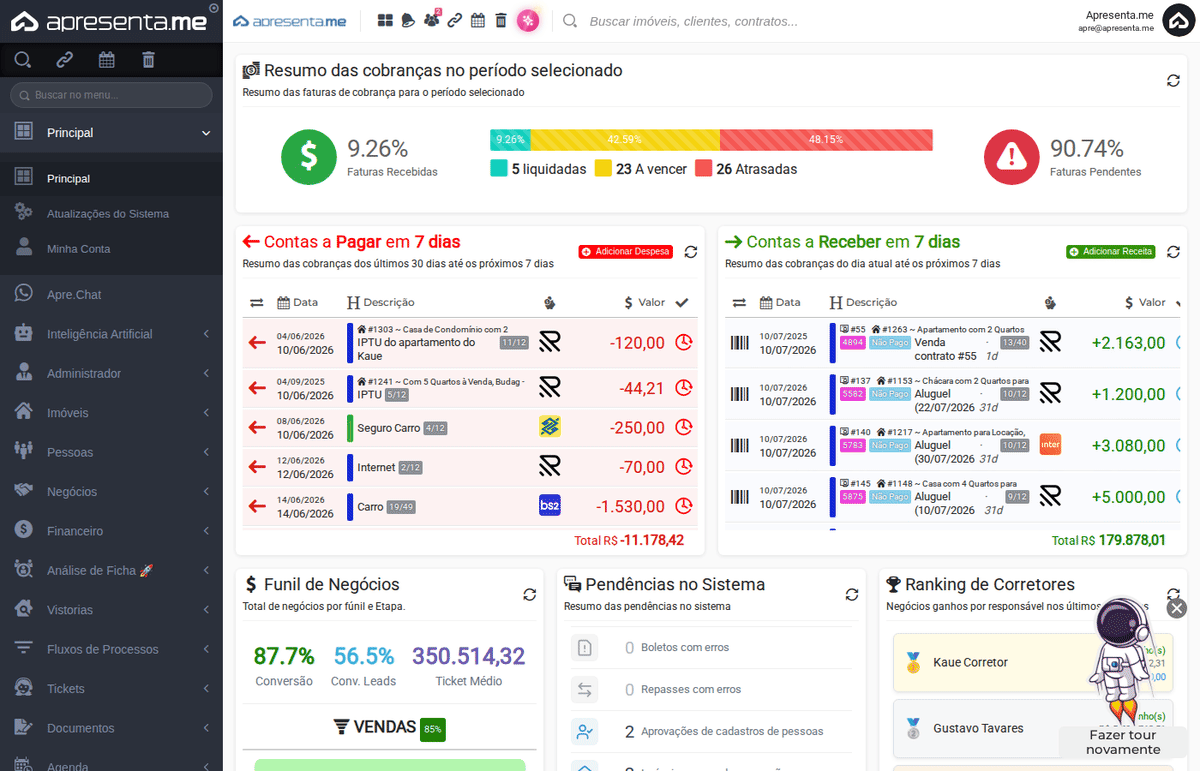This screenshot has height=771, width=1200.
Task: Click the barcode icon on +1.200,00 row
Action: pos(739,394)
